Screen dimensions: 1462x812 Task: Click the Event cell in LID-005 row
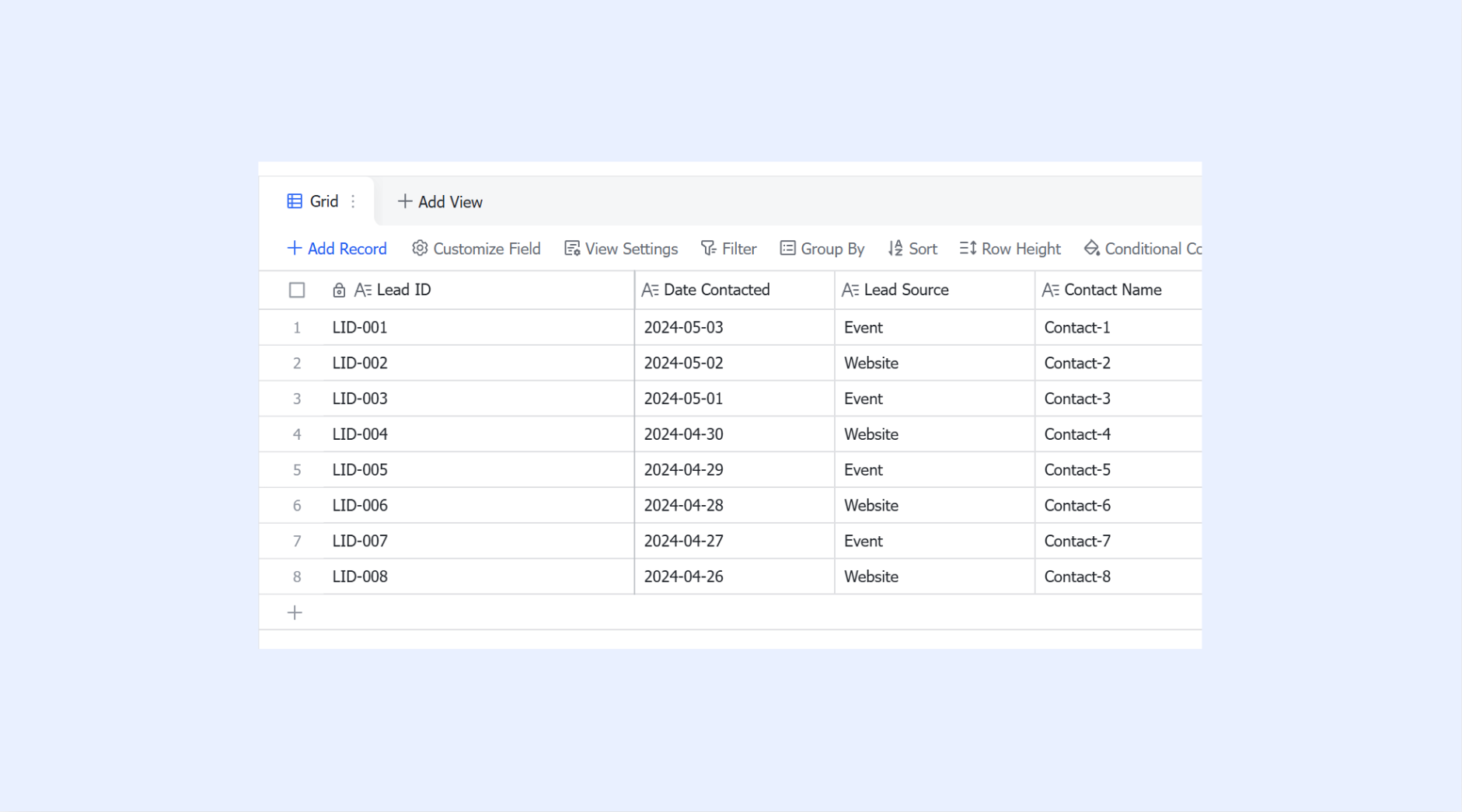935,470
